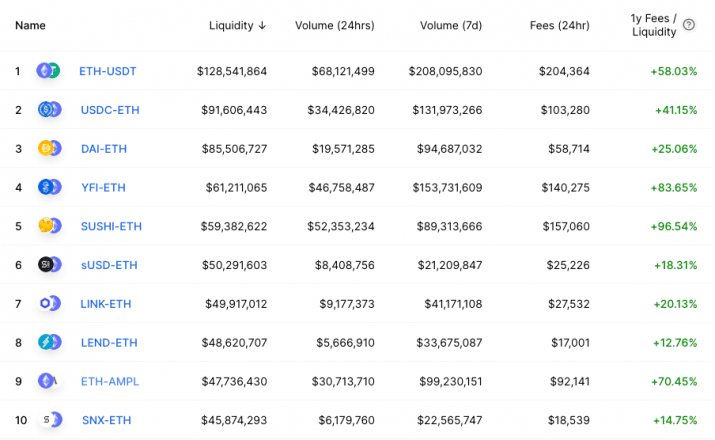This screenshot has height=440, width=715.
Task: Select the +96.54% fees ratio
Action: click(674, 226)
